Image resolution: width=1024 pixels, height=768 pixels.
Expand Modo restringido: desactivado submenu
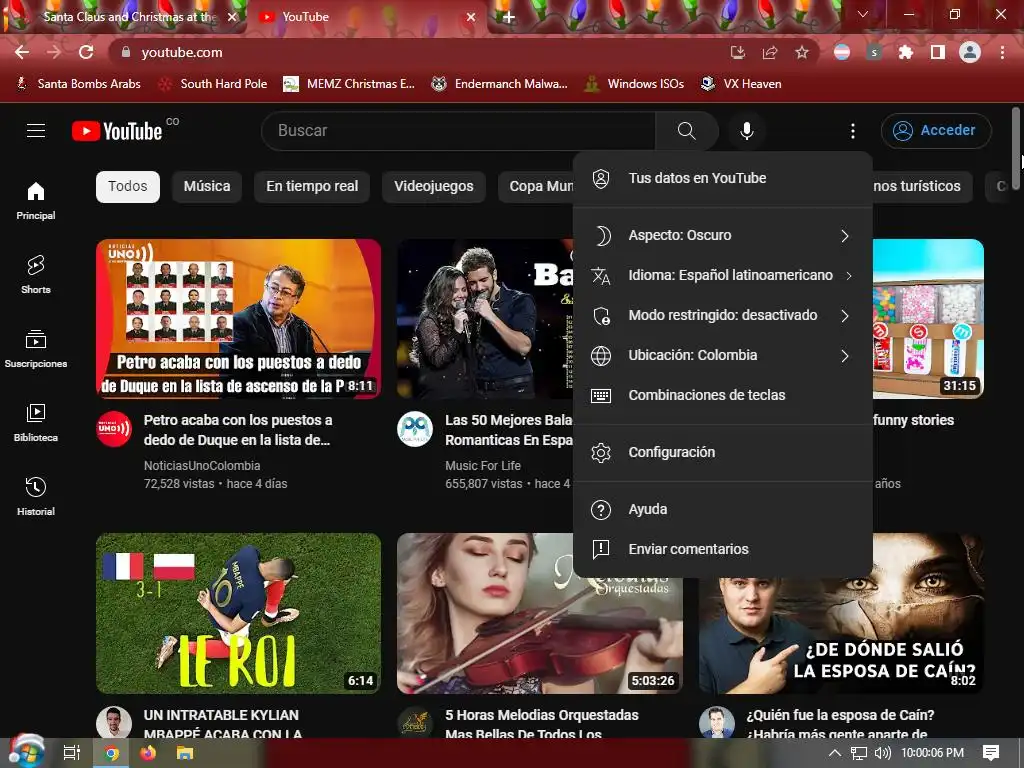point(723,315)
